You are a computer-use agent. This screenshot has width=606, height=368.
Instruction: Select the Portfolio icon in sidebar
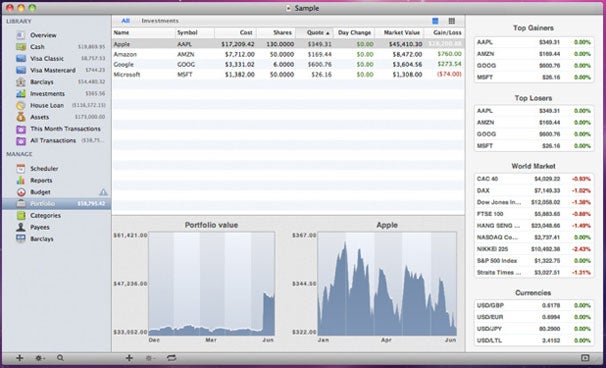[x=21, y=204]
